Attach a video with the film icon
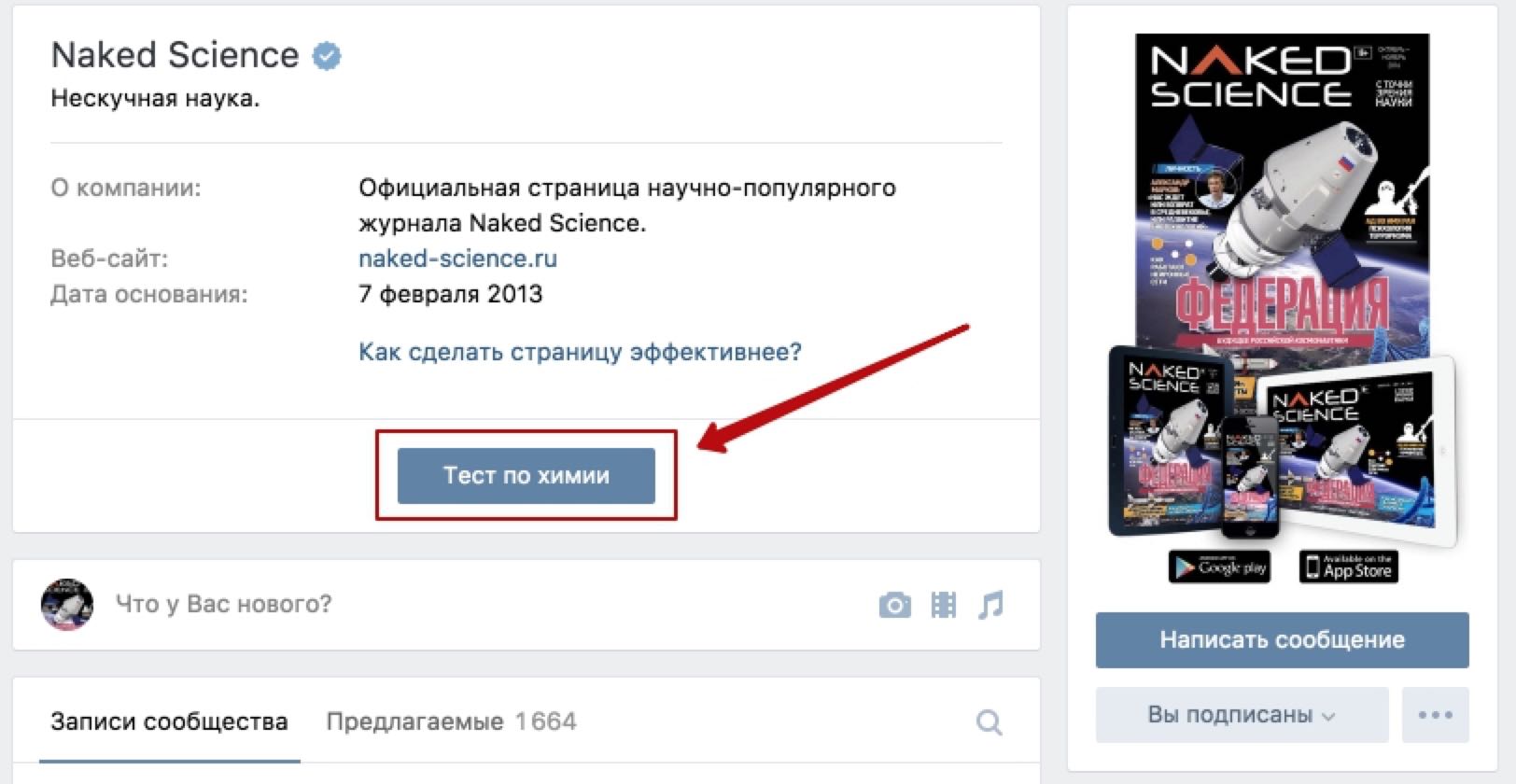1516x784 pixels. tap(944, 605)
